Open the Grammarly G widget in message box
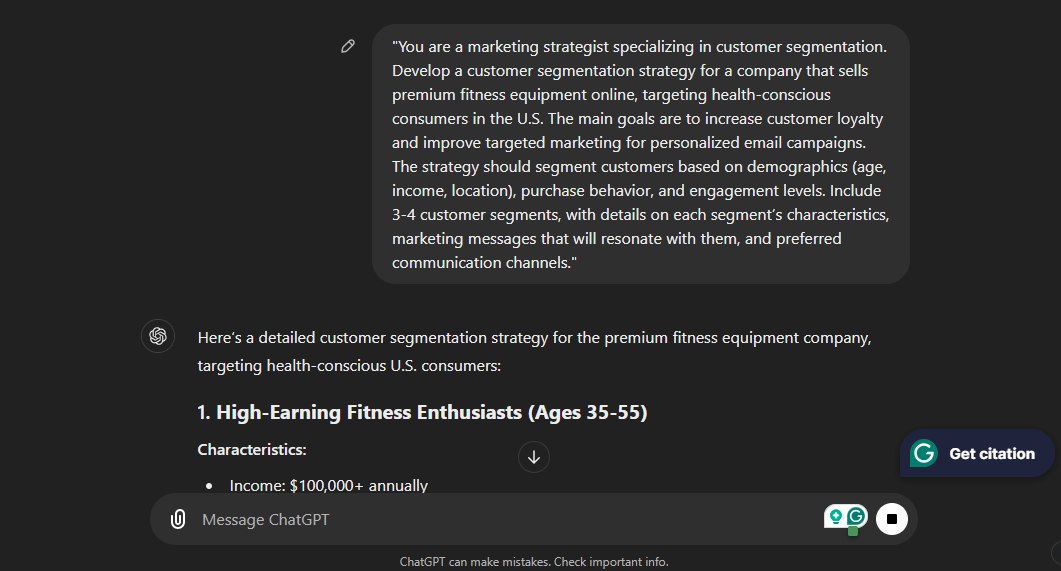1061x571 pixels. pos(857,517)
